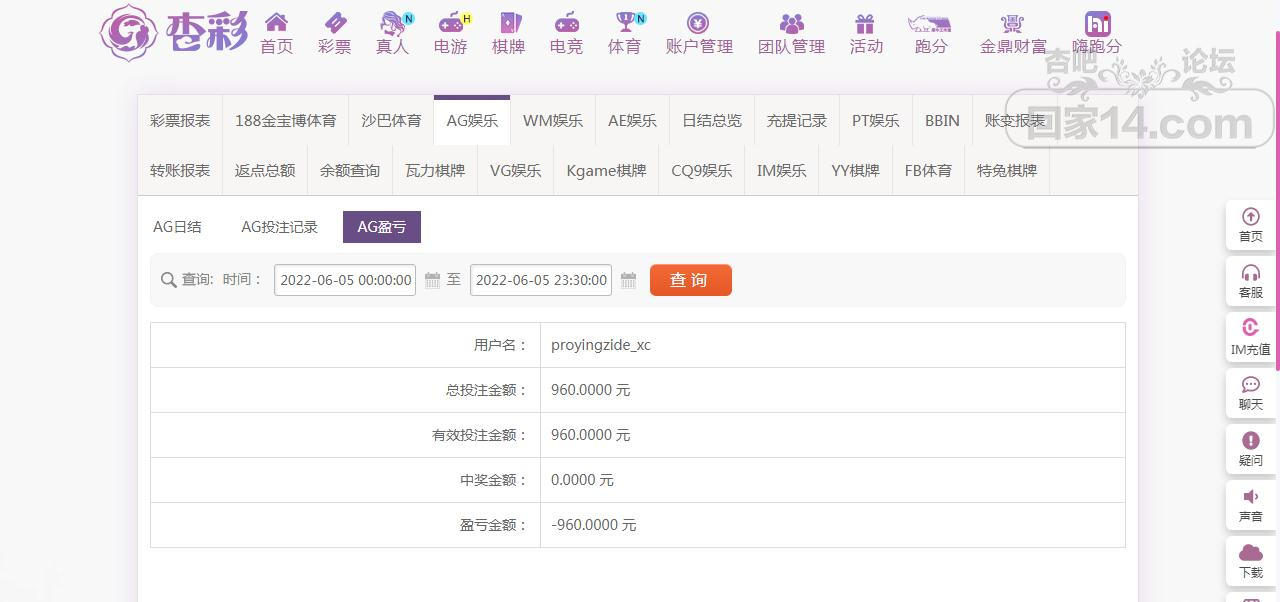Screen dimensions: 1280x602
Task: Switch to the WM娱乐 tab
Action: click(x=552, y=121)
